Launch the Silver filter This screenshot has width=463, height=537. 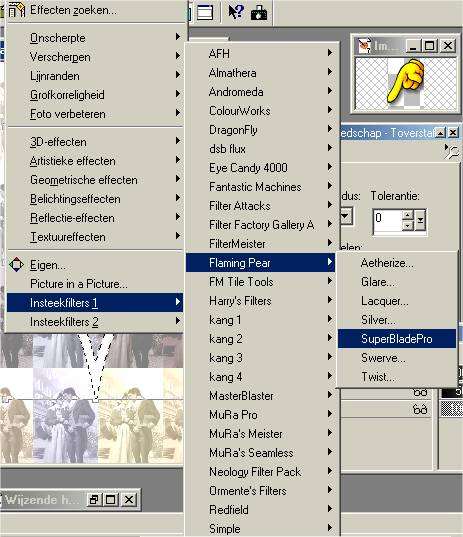click(397, 320)
